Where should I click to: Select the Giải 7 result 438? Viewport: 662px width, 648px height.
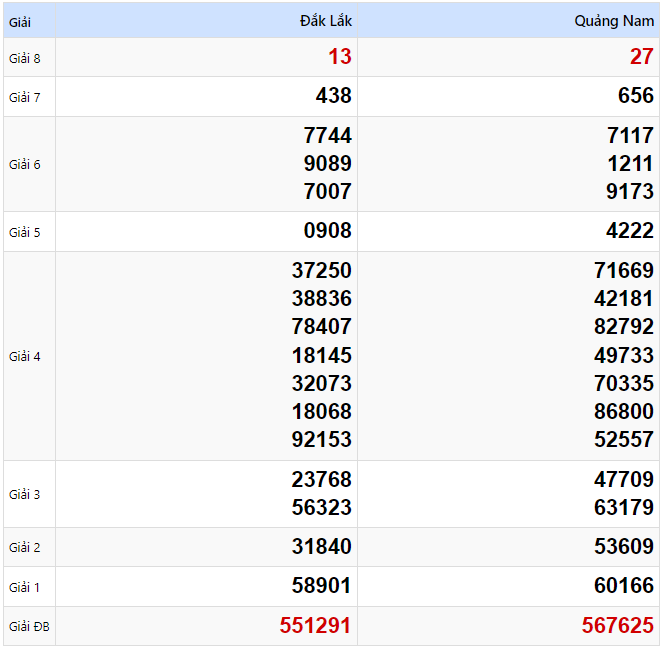point(333,96)
